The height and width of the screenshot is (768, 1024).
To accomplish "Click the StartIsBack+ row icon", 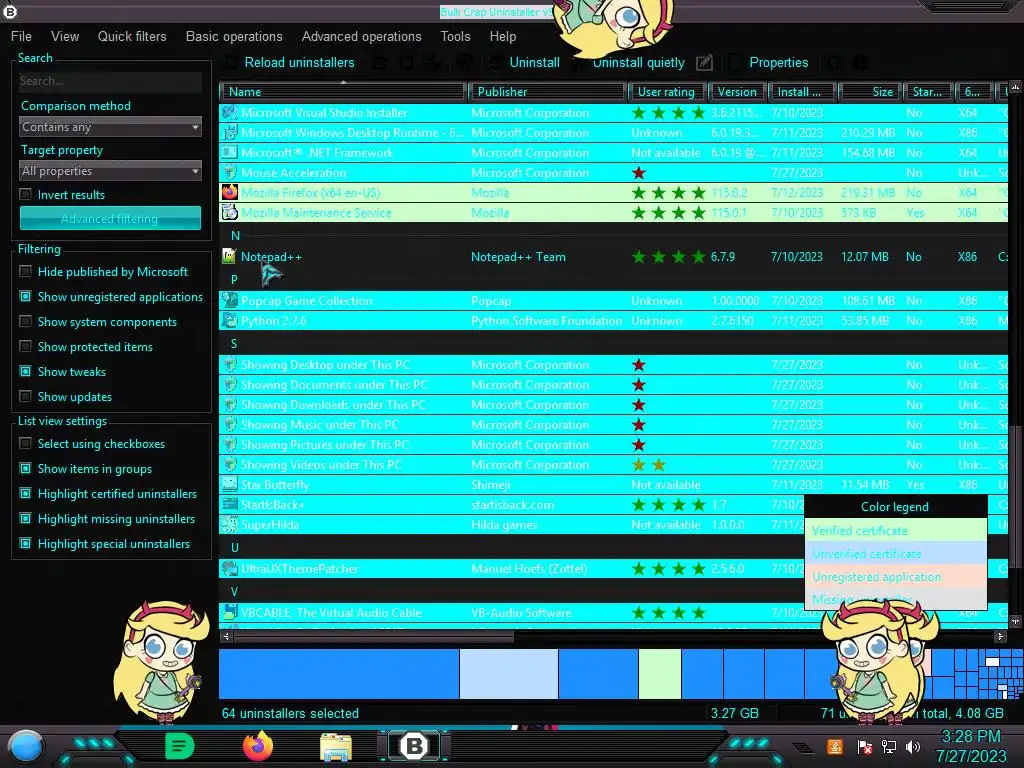I will [x=229, y=504].
